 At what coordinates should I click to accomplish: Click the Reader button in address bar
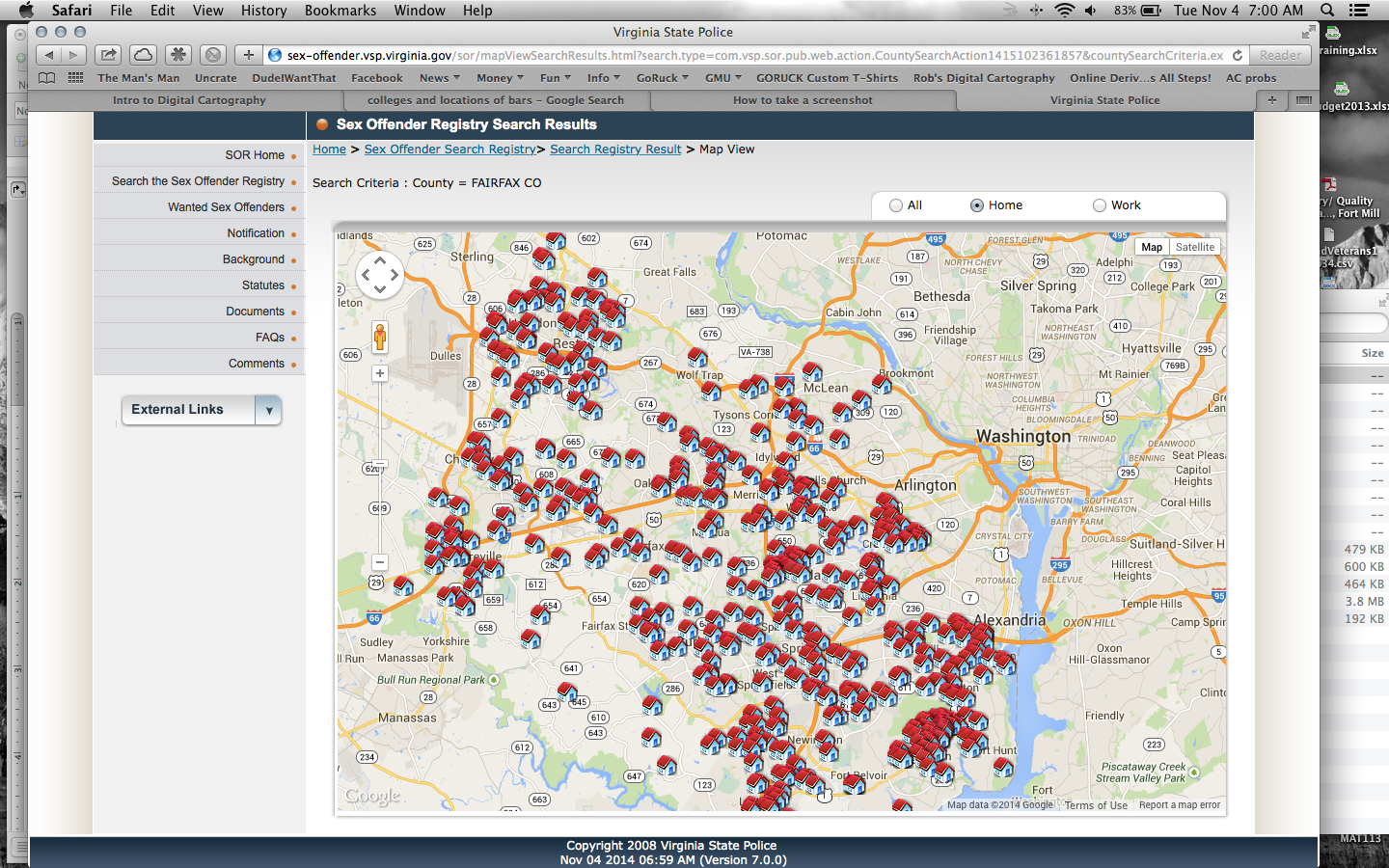1280,55
